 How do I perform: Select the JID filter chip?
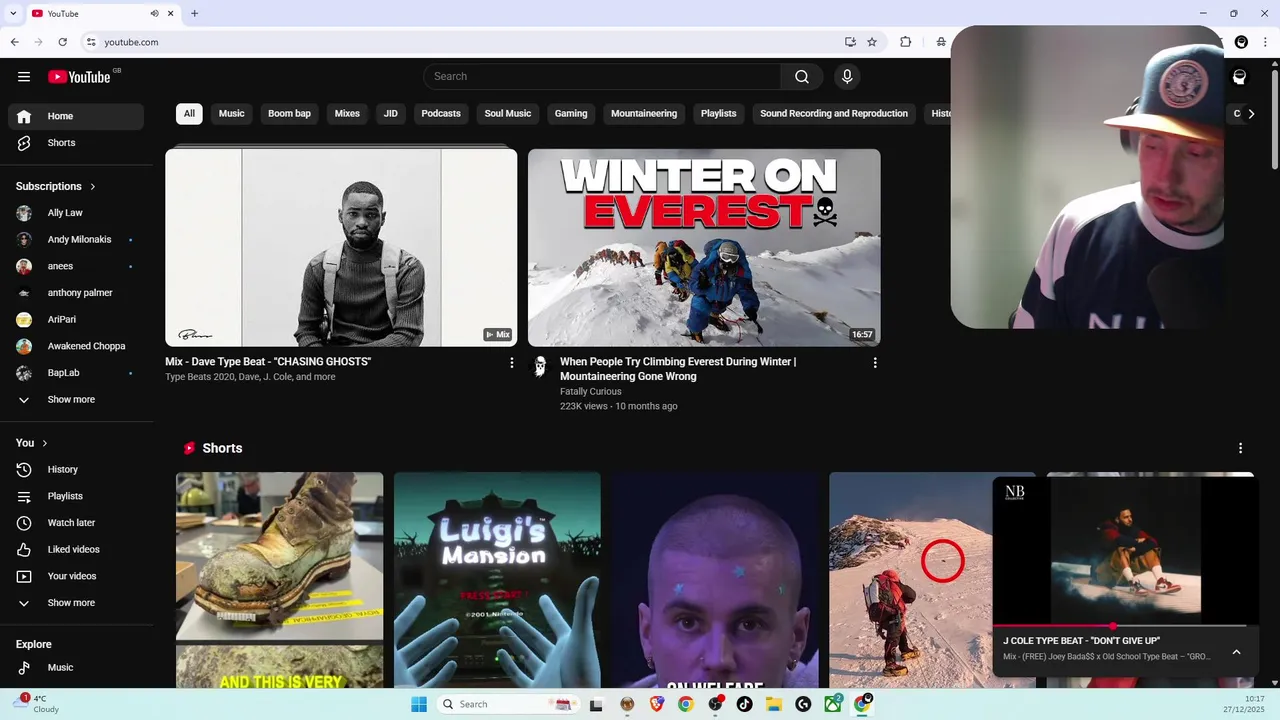click(x=391, y=114)
